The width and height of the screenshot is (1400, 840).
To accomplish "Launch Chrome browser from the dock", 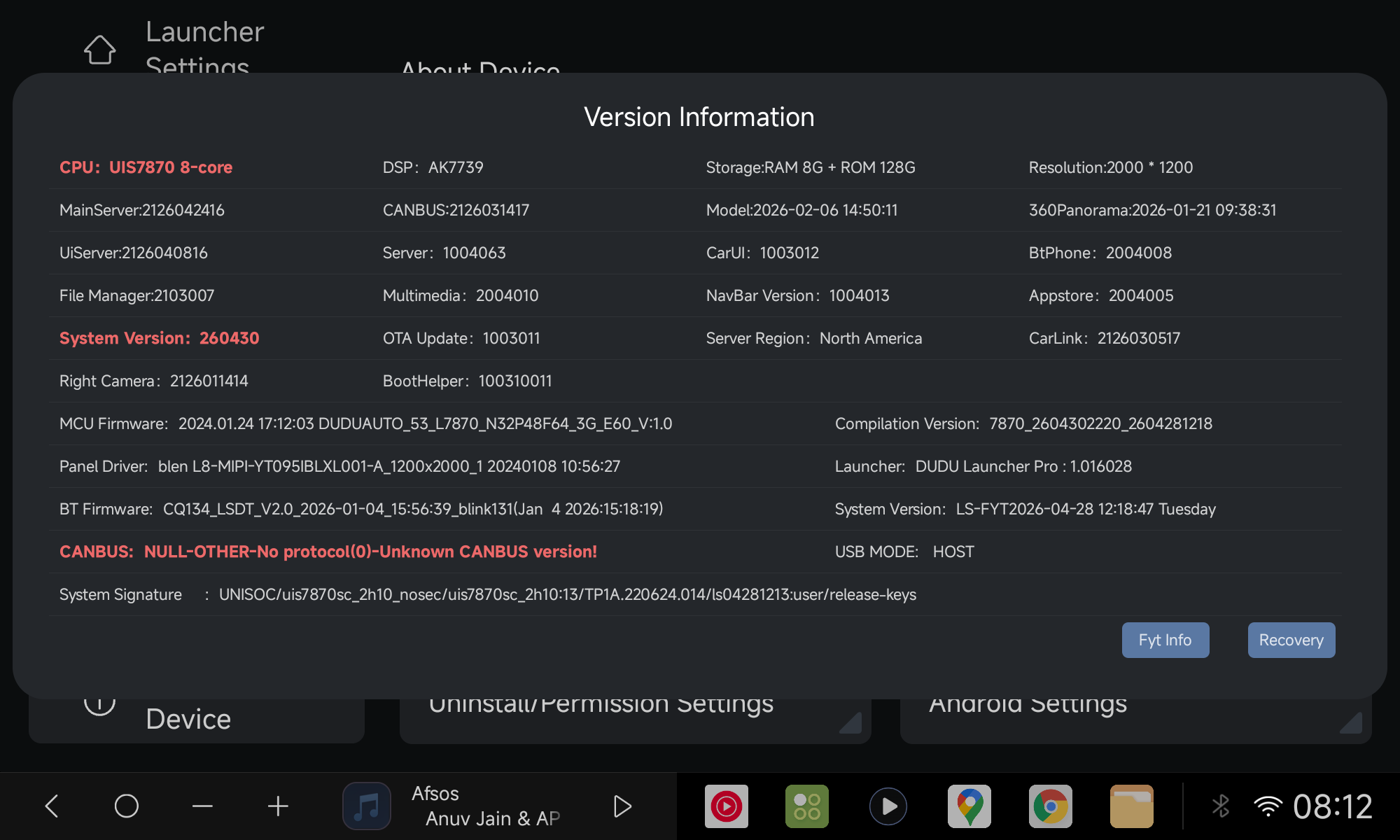I will click(1051, 806).
